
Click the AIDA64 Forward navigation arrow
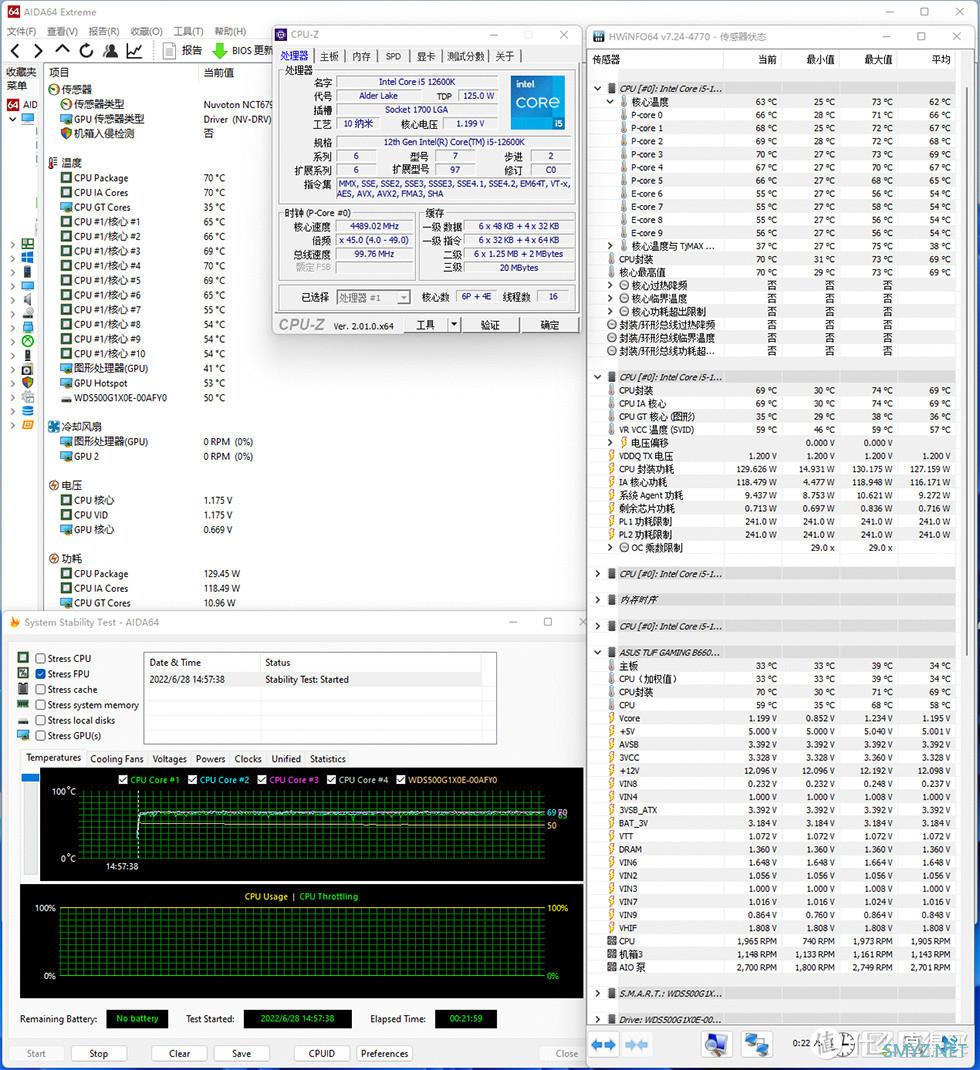[38, 50]
